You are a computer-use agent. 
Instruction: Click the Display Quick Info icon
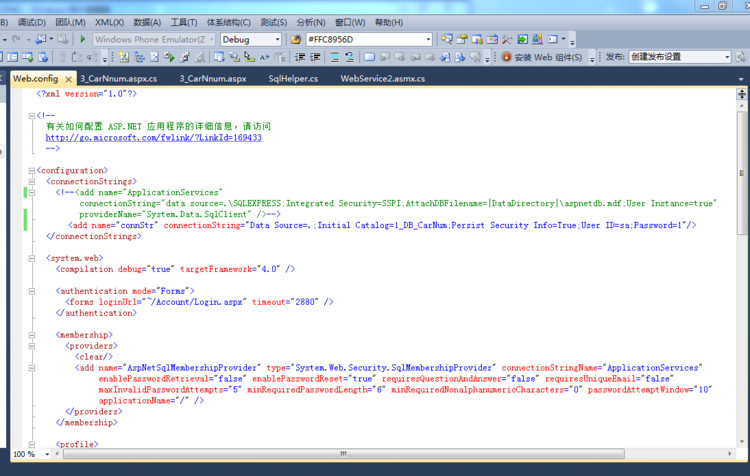[x=250, y=57]
